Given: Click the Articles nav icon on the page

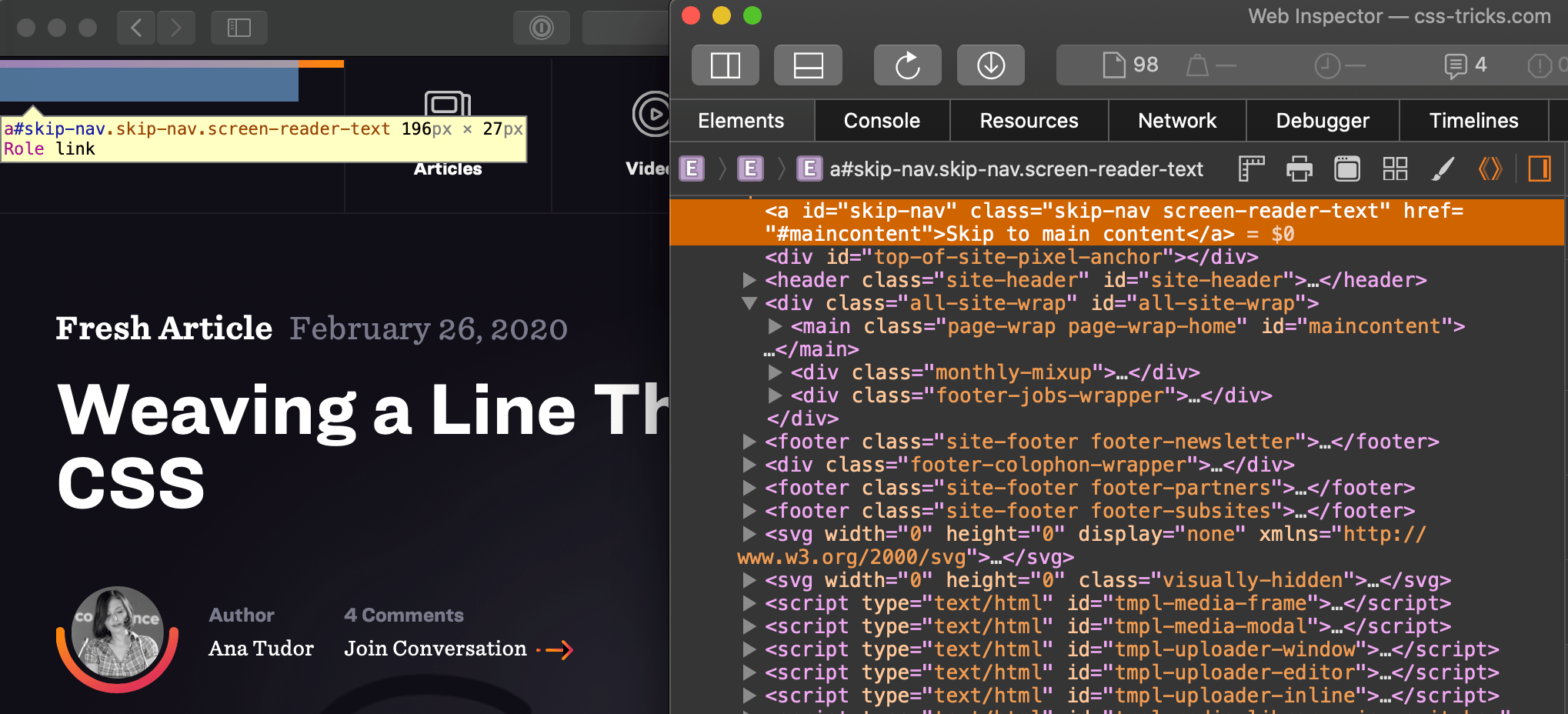Looking at the screenshot, I should (448, 102).
